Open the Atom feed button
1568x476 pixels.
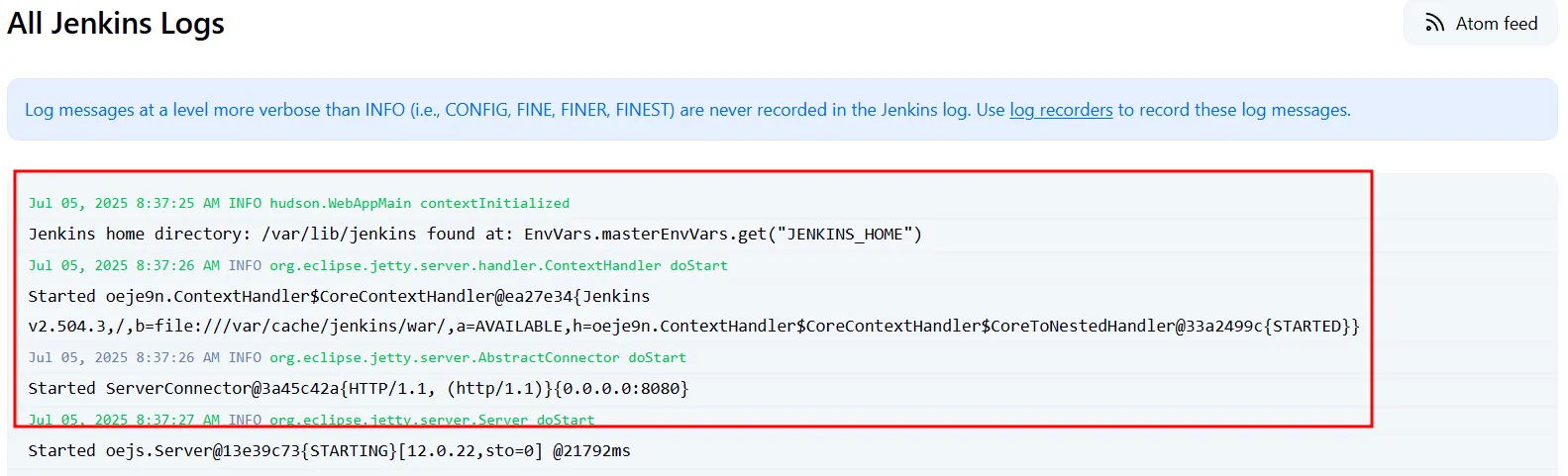1480,23
